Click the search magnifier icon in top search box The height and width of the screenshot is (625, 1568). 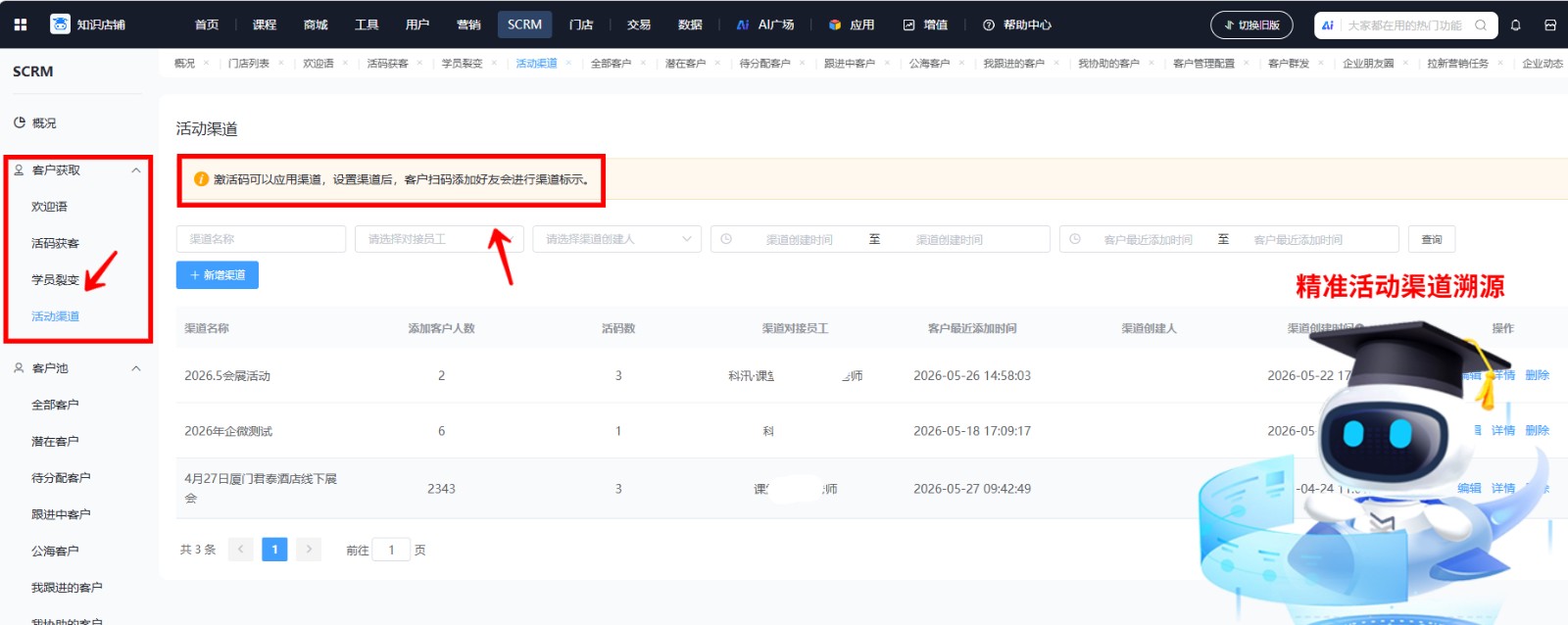[x=1481, y=25]
